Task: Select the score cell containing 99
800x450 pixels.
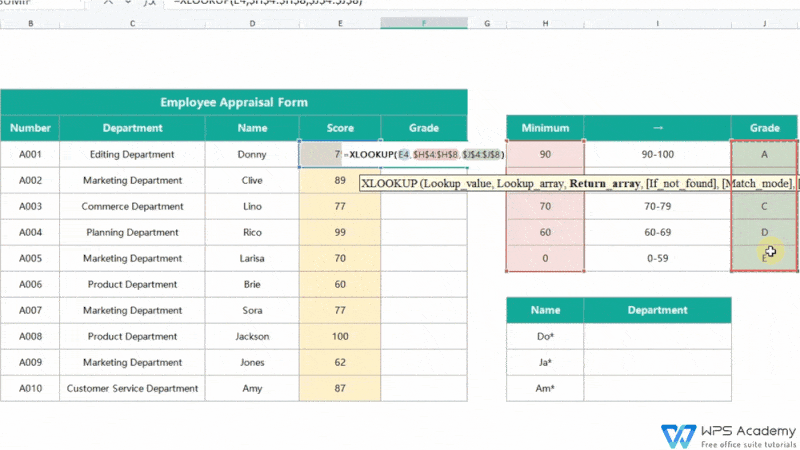Action: coord(339,232)
